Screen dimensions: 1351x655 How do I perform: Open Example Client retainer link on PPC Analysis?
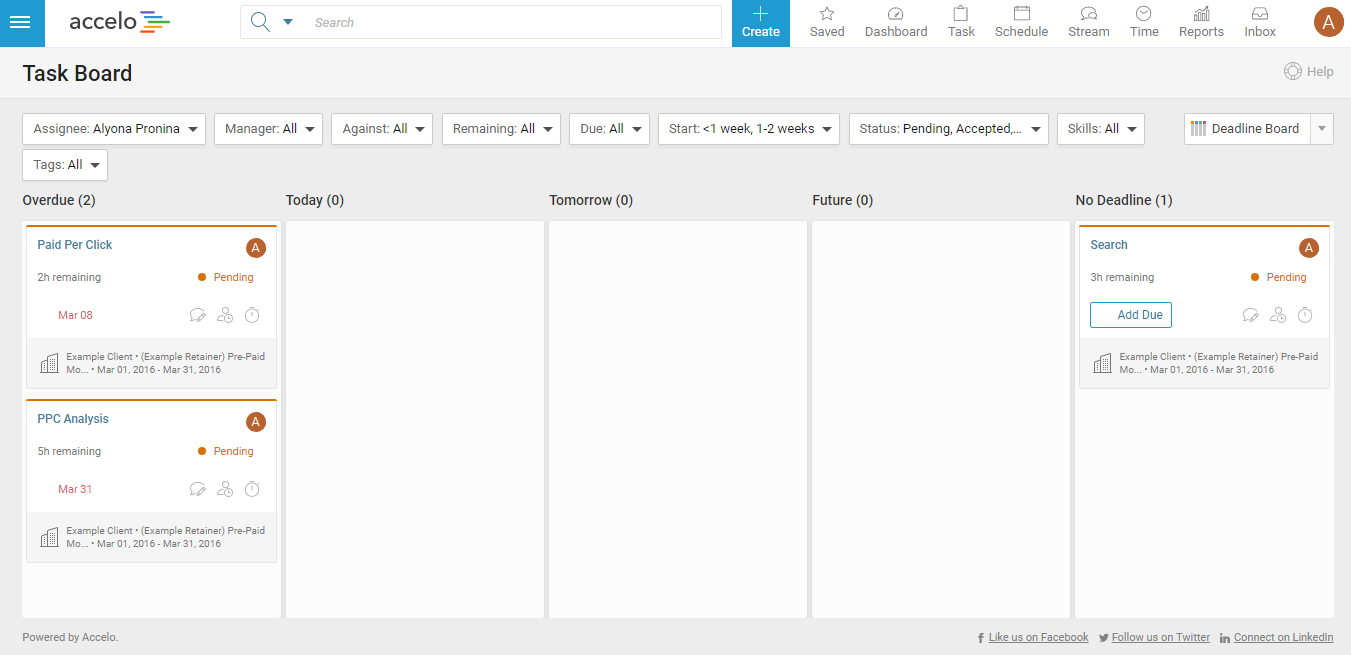click(x=165, y=537)
